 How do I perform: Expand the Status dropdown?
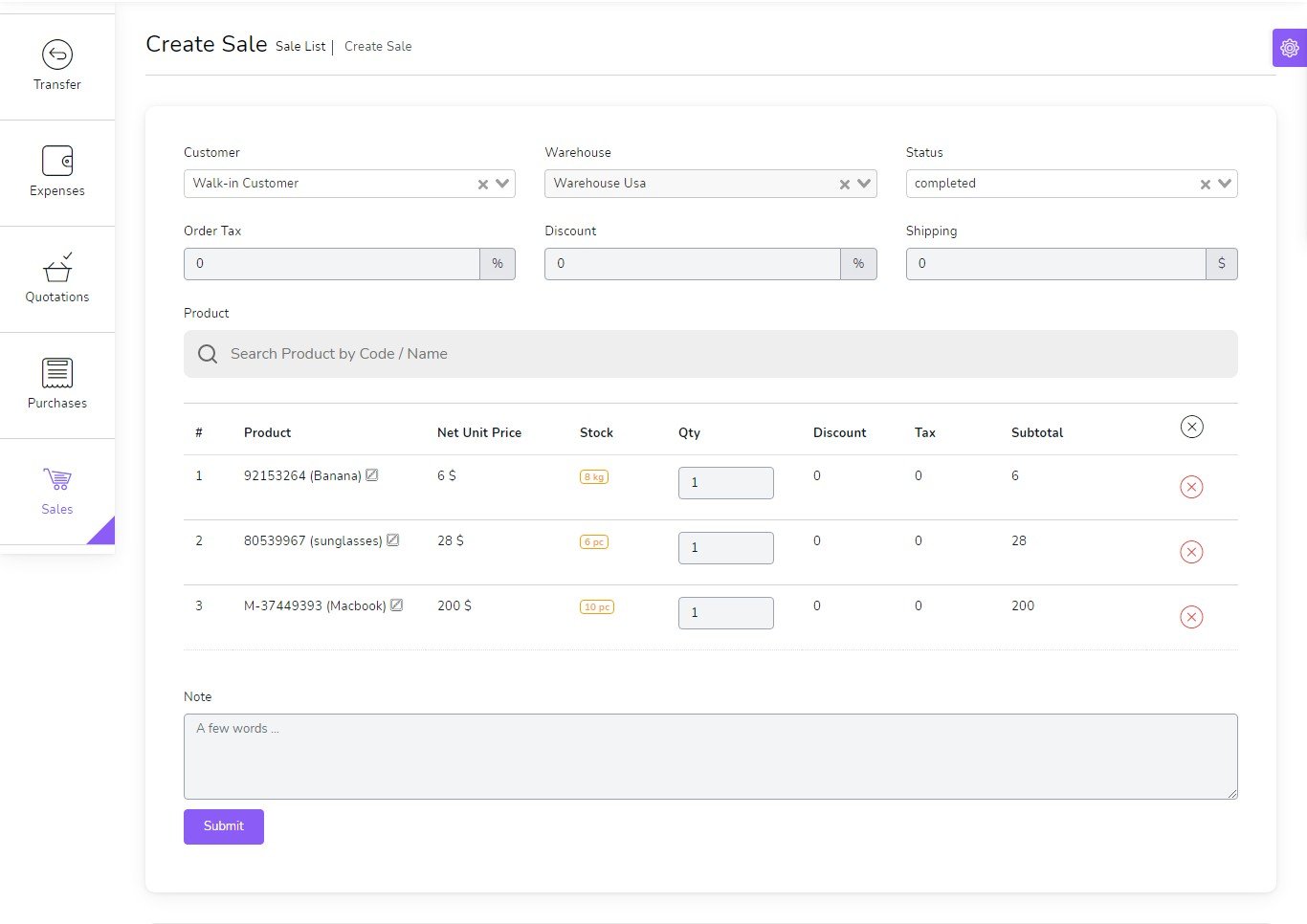tap(1225, 184)
